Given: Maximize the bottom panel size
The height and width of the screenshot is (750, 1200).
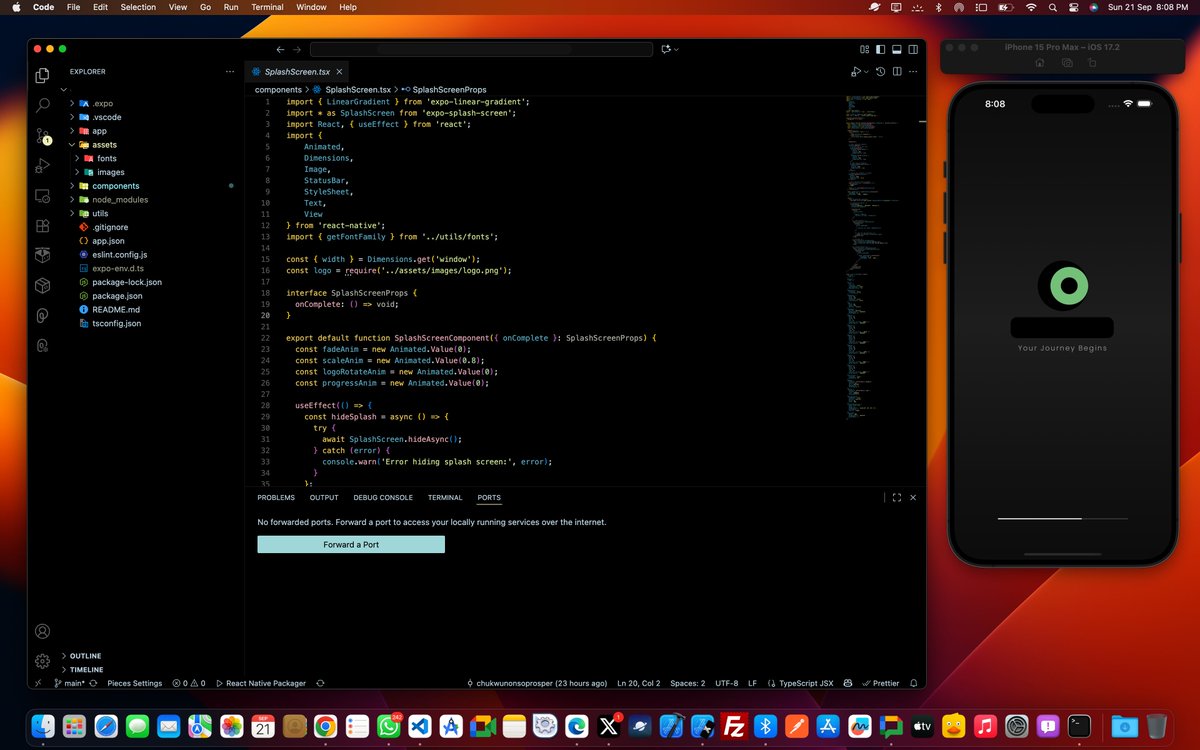Looking at the screenshot, I should pos(896,497).
